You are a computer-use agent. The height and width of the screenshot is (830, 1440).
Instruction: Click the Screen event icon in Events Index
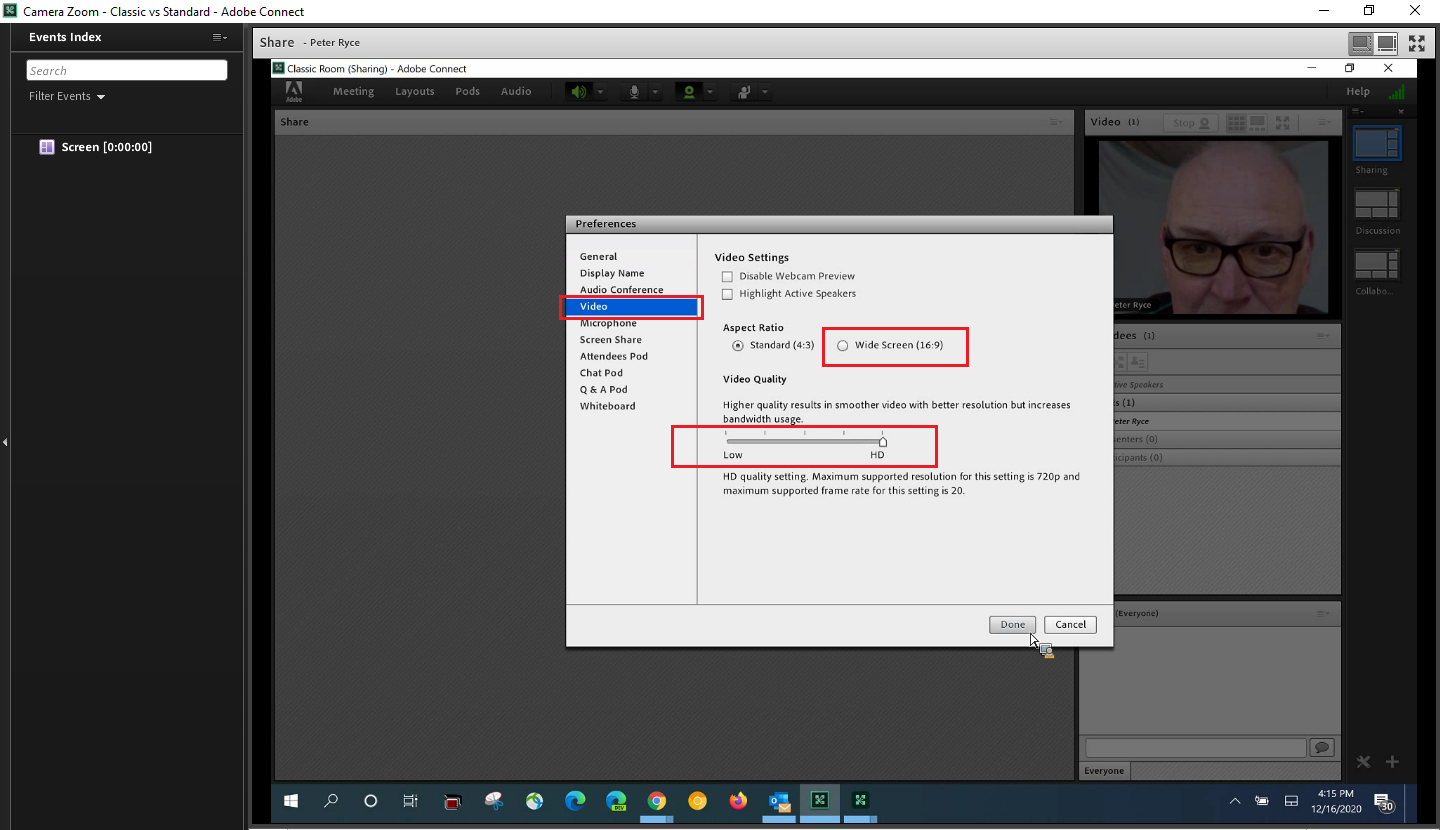click(46, 147)
